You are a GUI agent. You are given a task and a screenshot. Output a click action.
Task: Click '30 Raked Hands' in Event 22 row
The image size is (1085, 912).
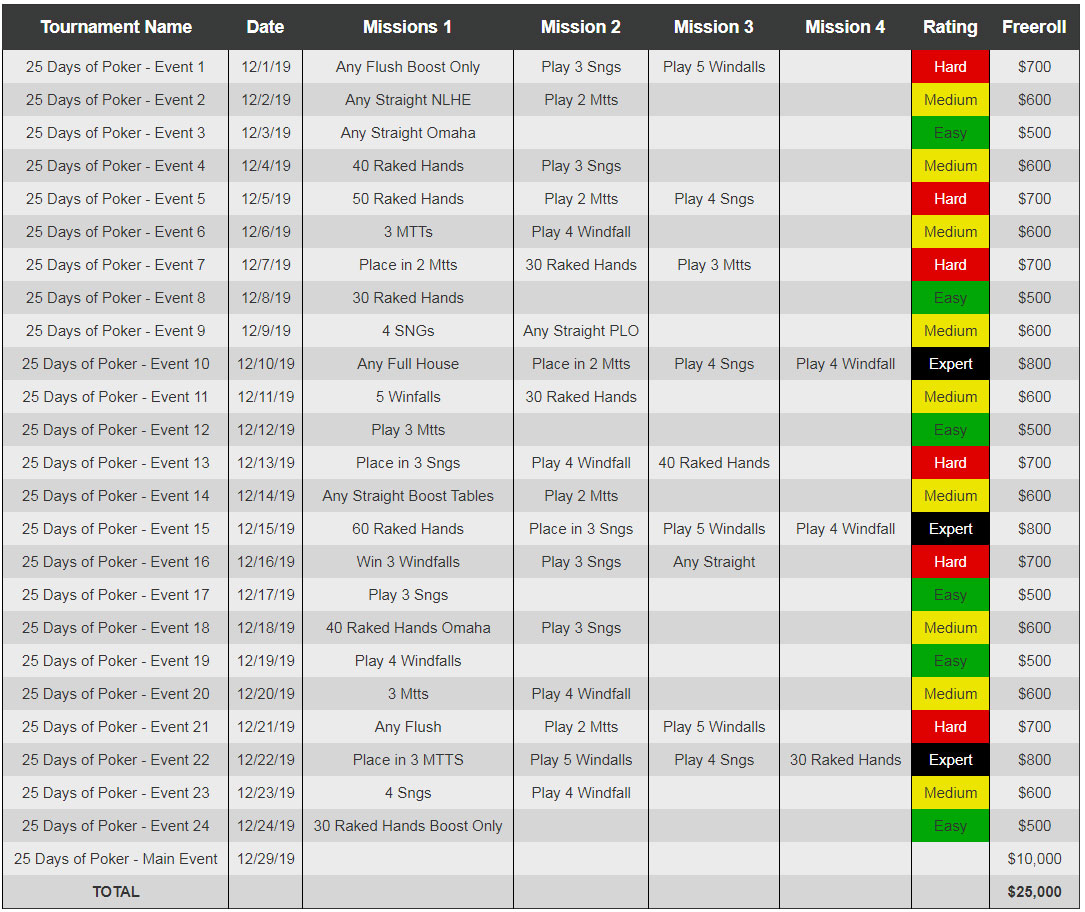pos(845,760)
